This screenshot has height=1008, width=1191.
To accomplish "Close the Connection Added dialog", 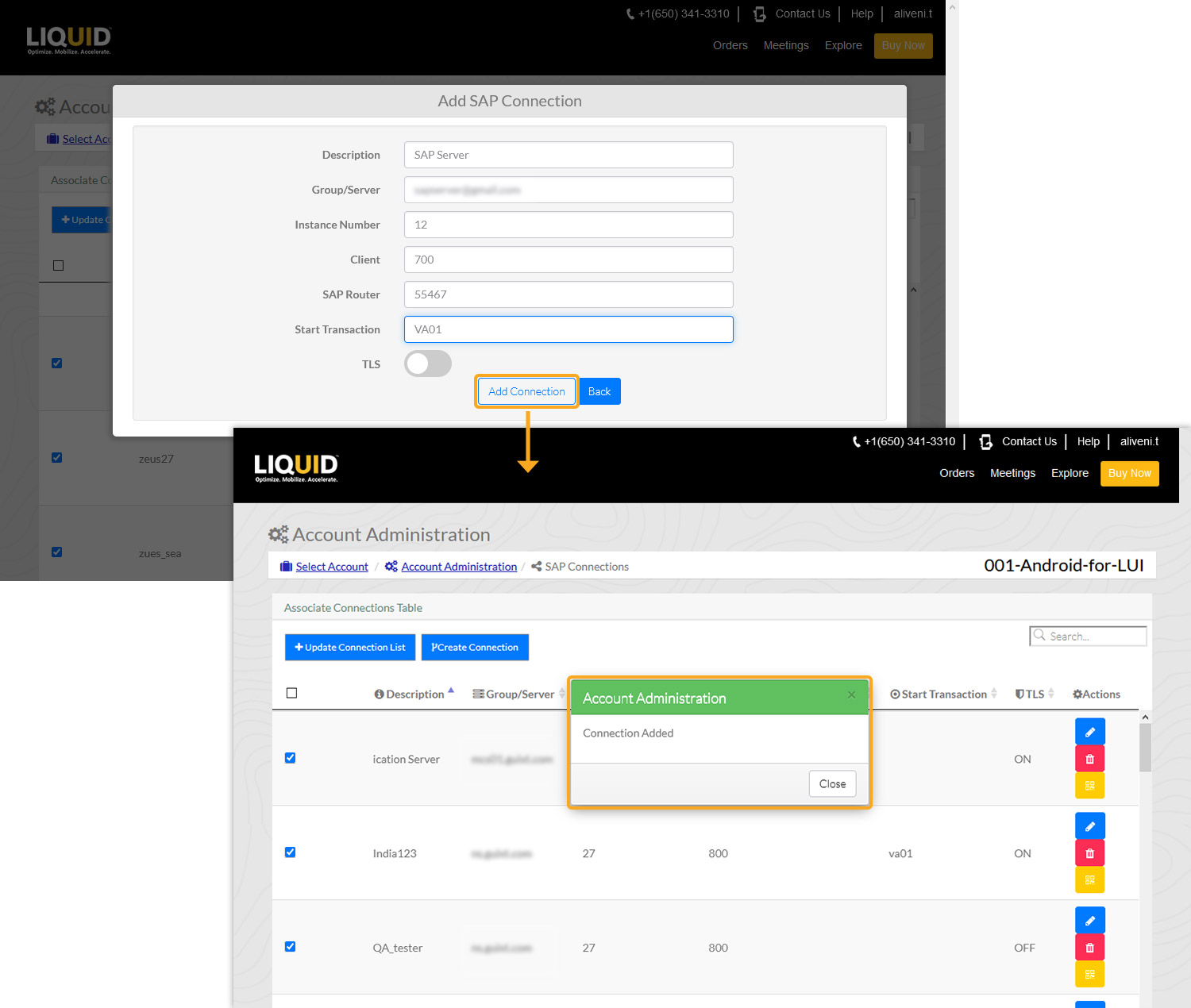I will click(832, 783).
